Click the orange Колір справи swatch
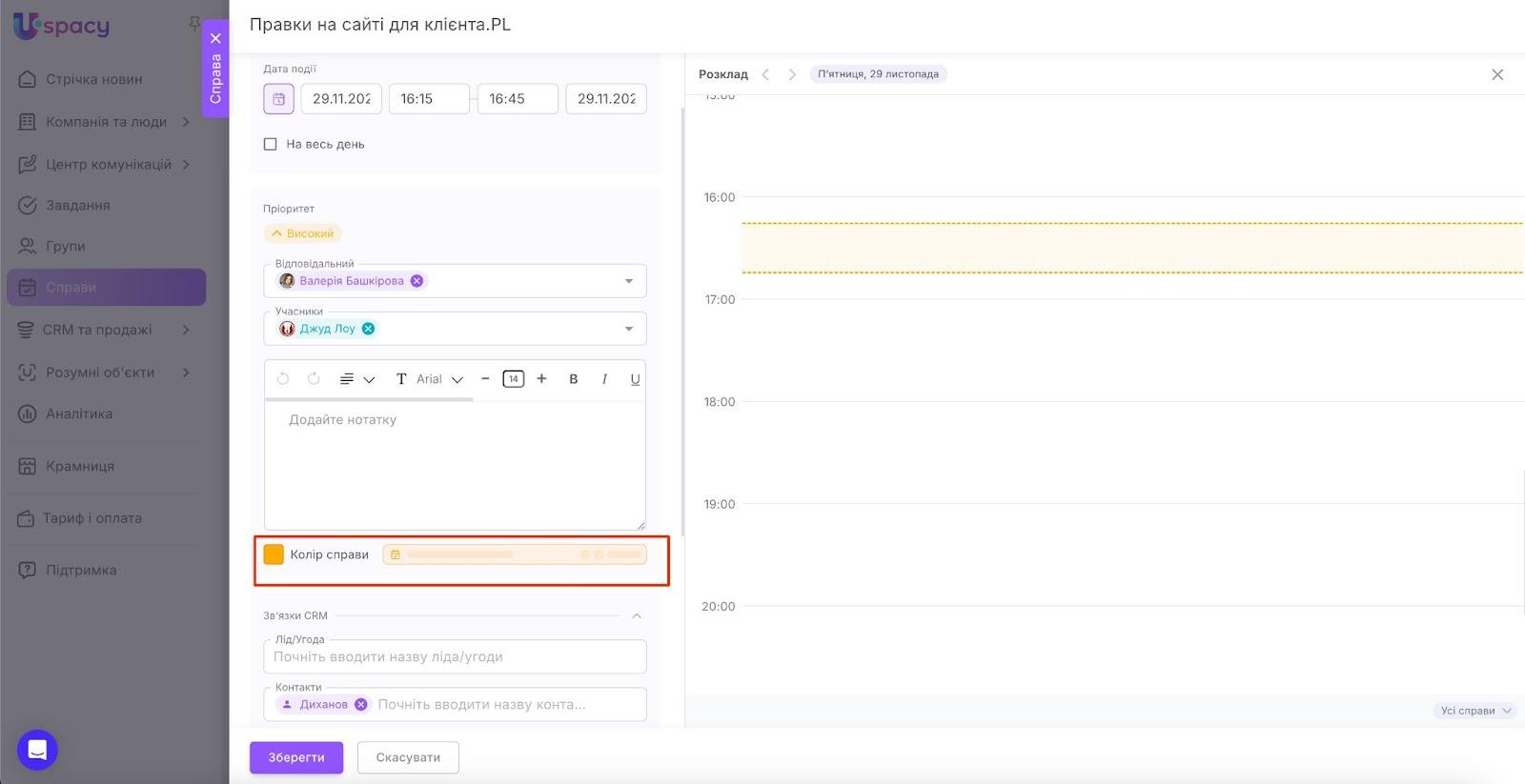Viewport: 1525px width, 784px height. click(x=274, y=554)
